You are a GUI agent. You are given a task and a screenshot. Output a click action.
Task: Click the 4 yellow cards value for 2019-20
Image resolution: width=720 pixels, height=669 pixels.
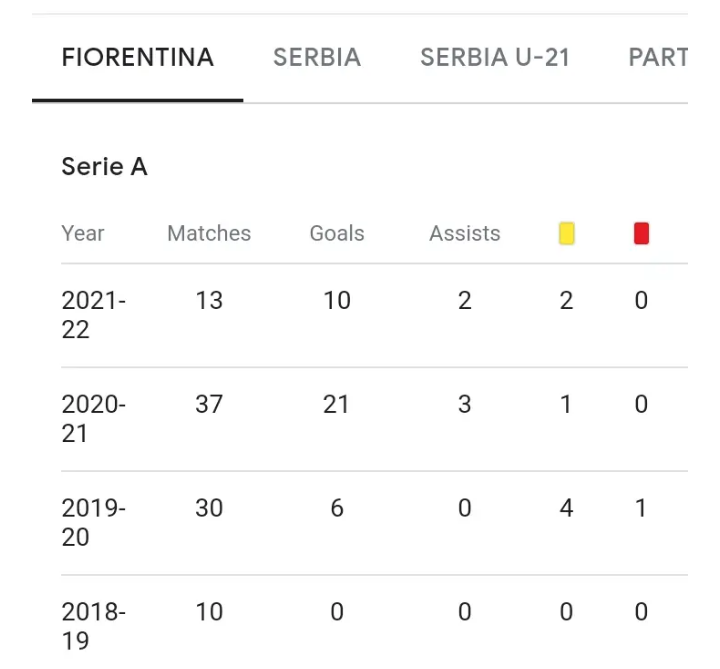566,508
